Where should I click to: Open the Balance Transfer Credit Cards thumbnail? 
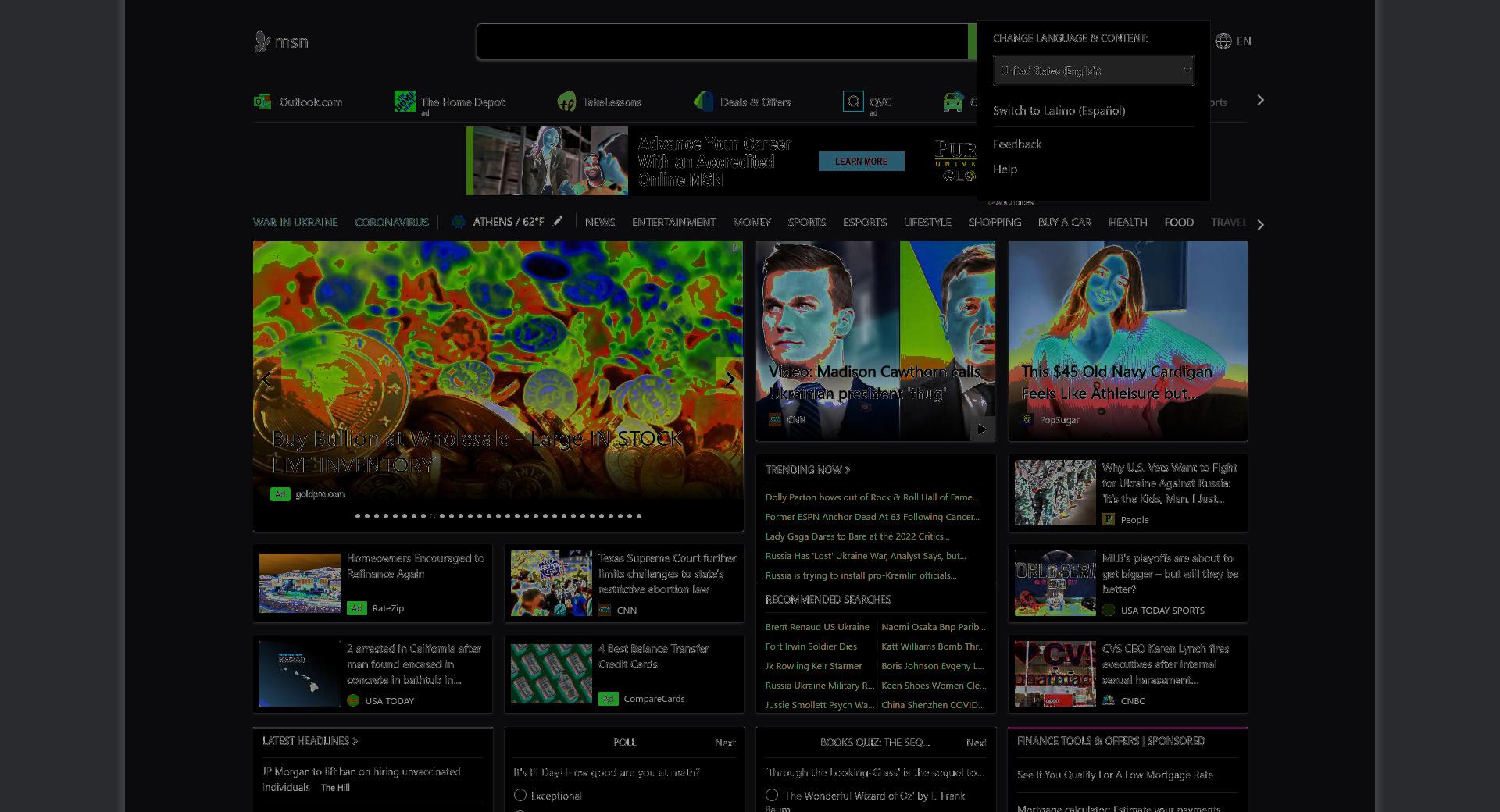click(551, 674)
